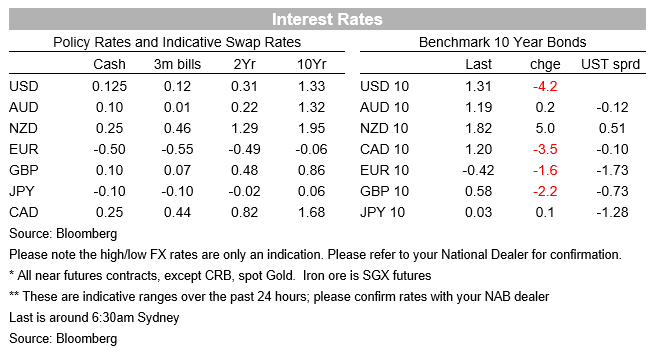Click the Interest Rates header banner

point(327,19)
